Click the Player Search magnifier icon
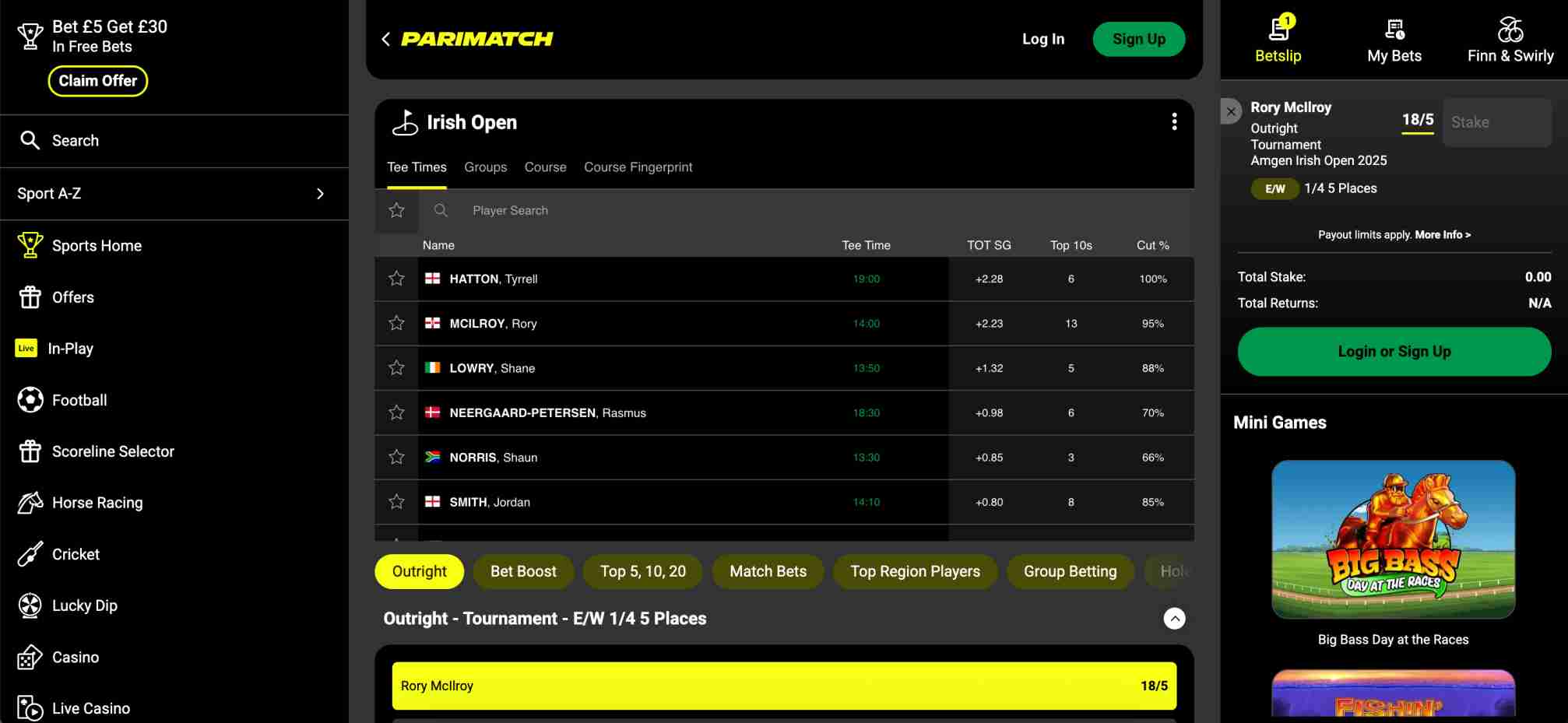 coord(440,210)
